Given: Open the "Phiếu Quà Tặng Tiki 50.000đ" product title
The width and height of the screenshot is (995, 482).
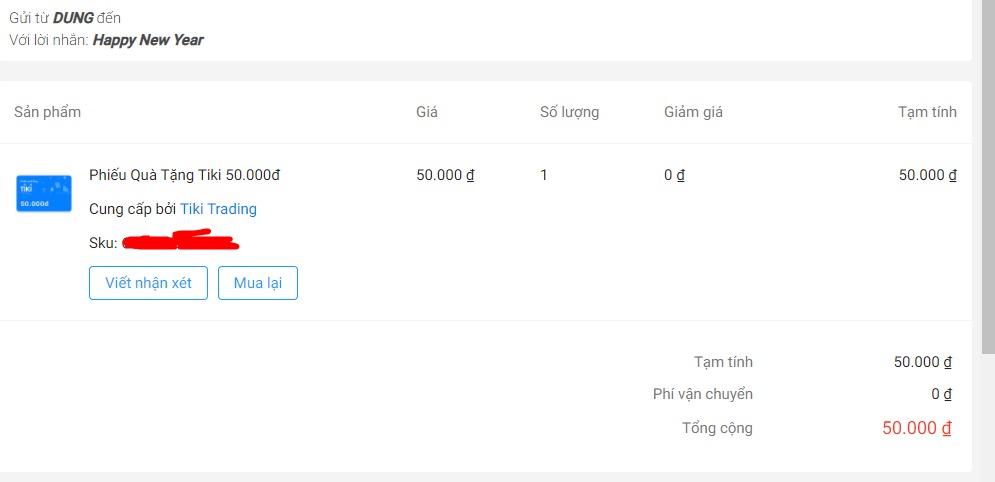Looking at the screenshot, I should [x=184, y=175].
